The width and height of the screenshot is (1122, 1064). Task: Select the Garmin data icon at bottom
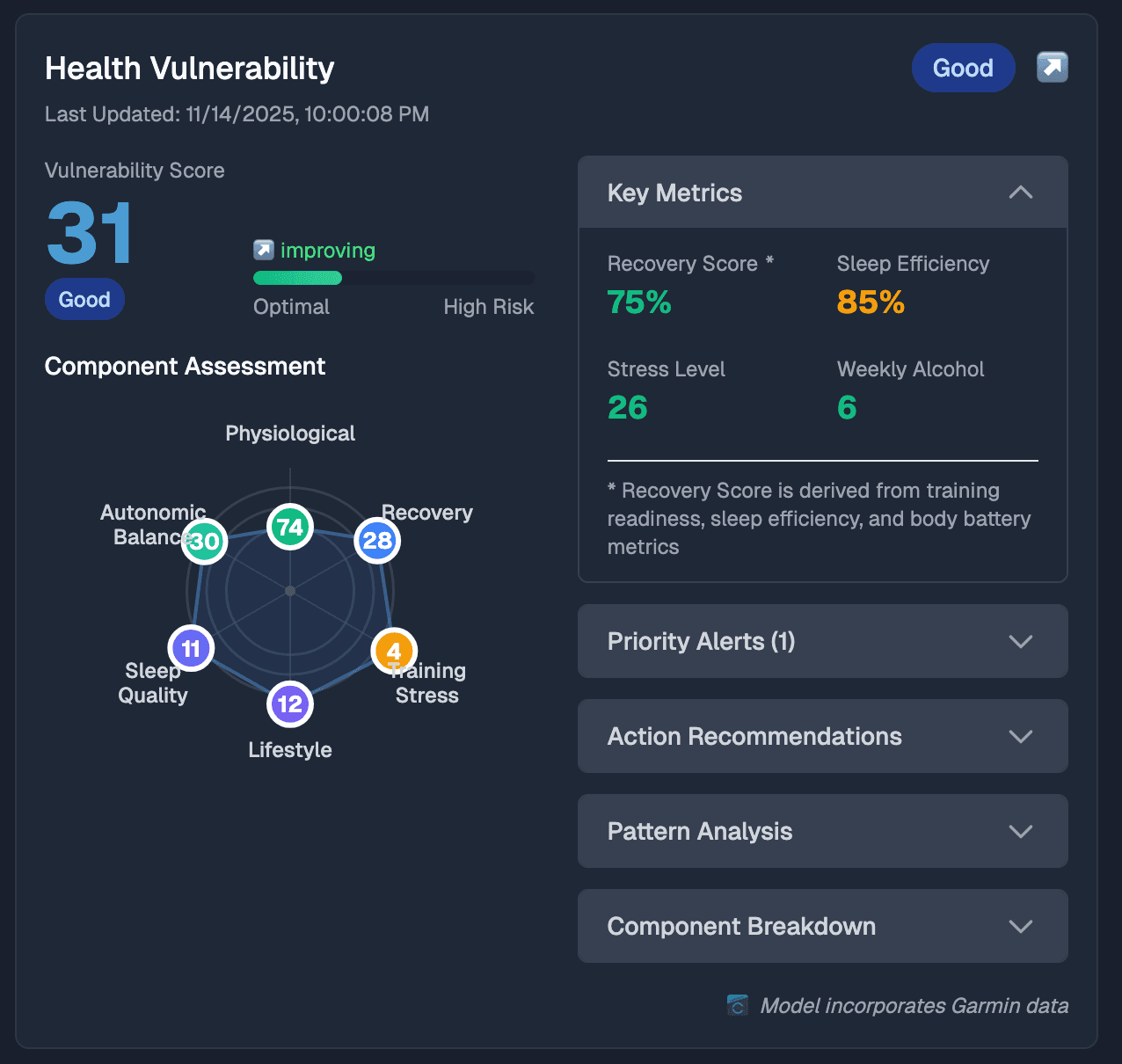coord(737,1005)
